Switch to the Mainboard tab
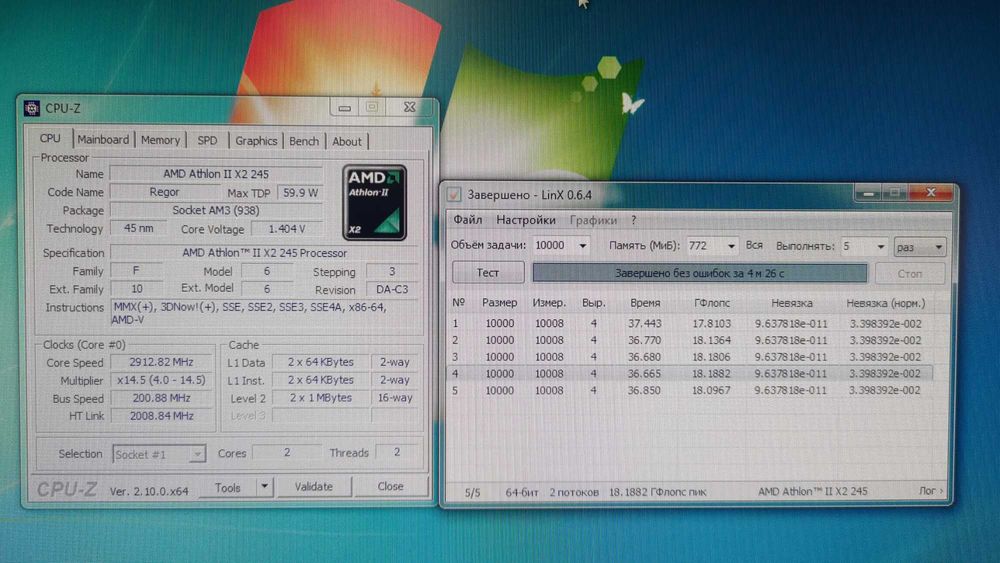 [103, 140]
